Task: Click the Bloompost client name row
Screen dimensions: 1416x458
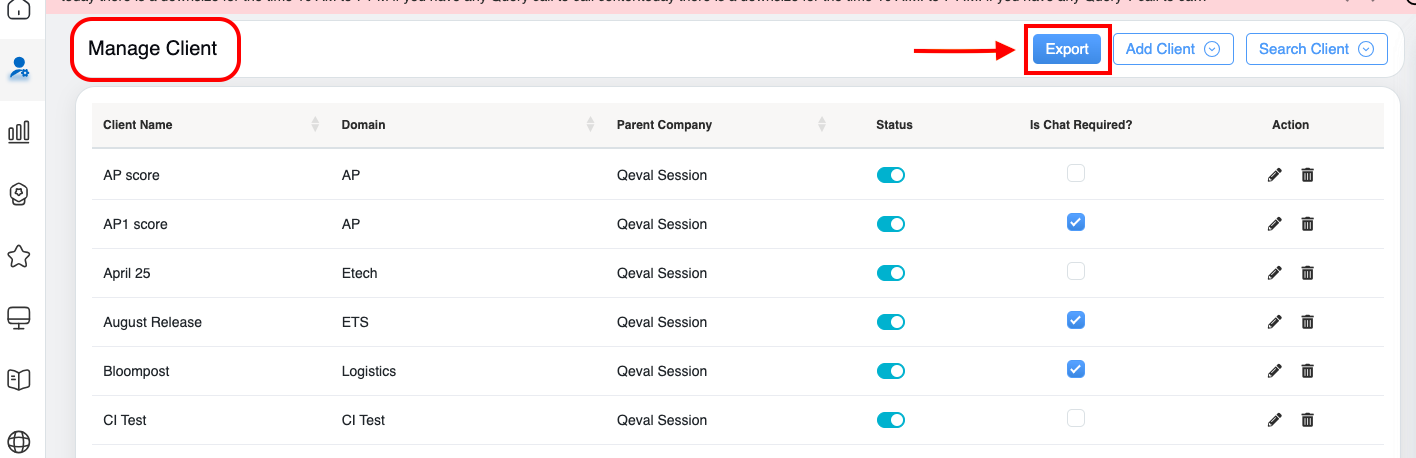Action: pyautogui.click(x=137, y=371)
